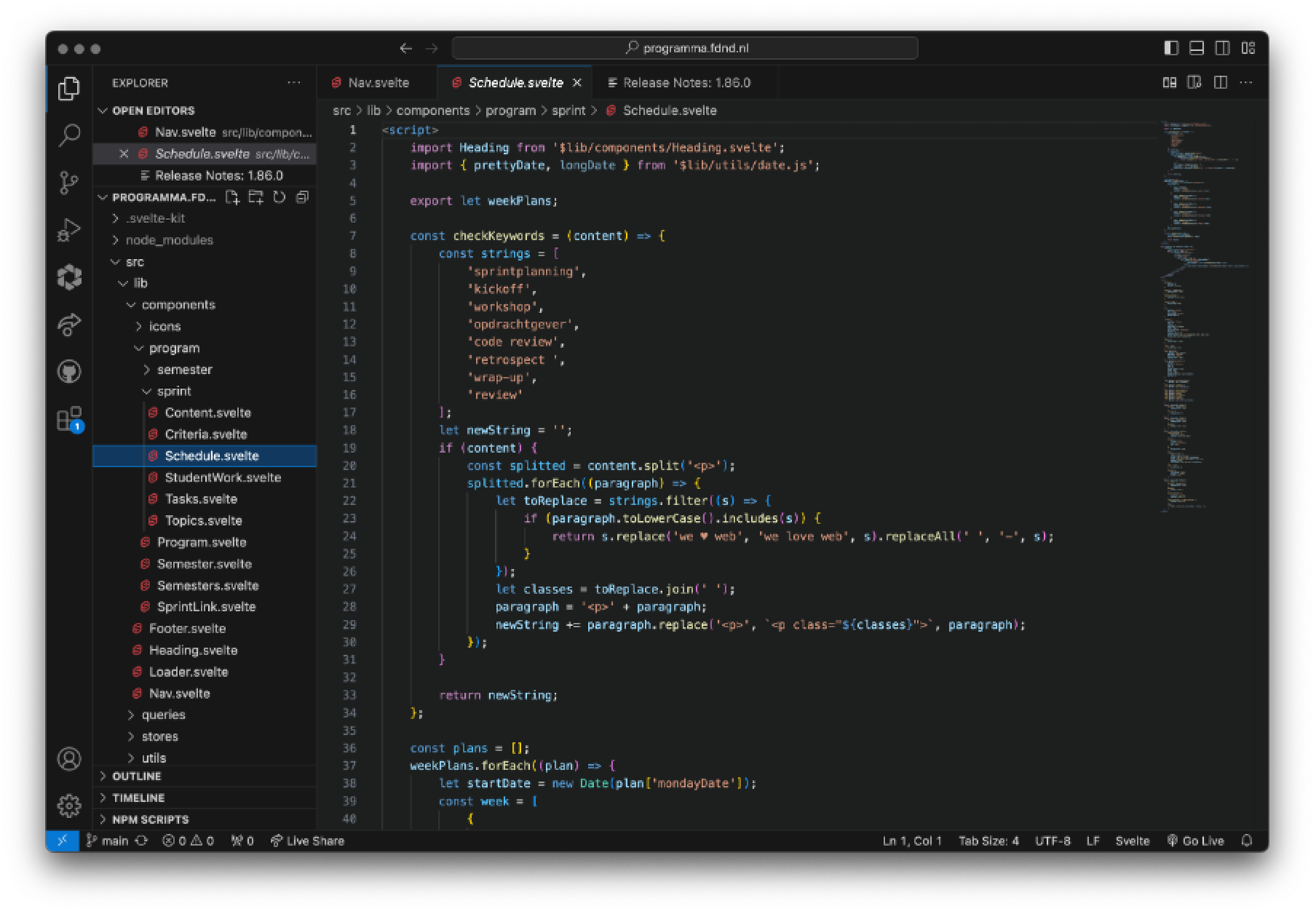Open the GitHub icon in activity bar
The image size is (1316, 914).
69,372
